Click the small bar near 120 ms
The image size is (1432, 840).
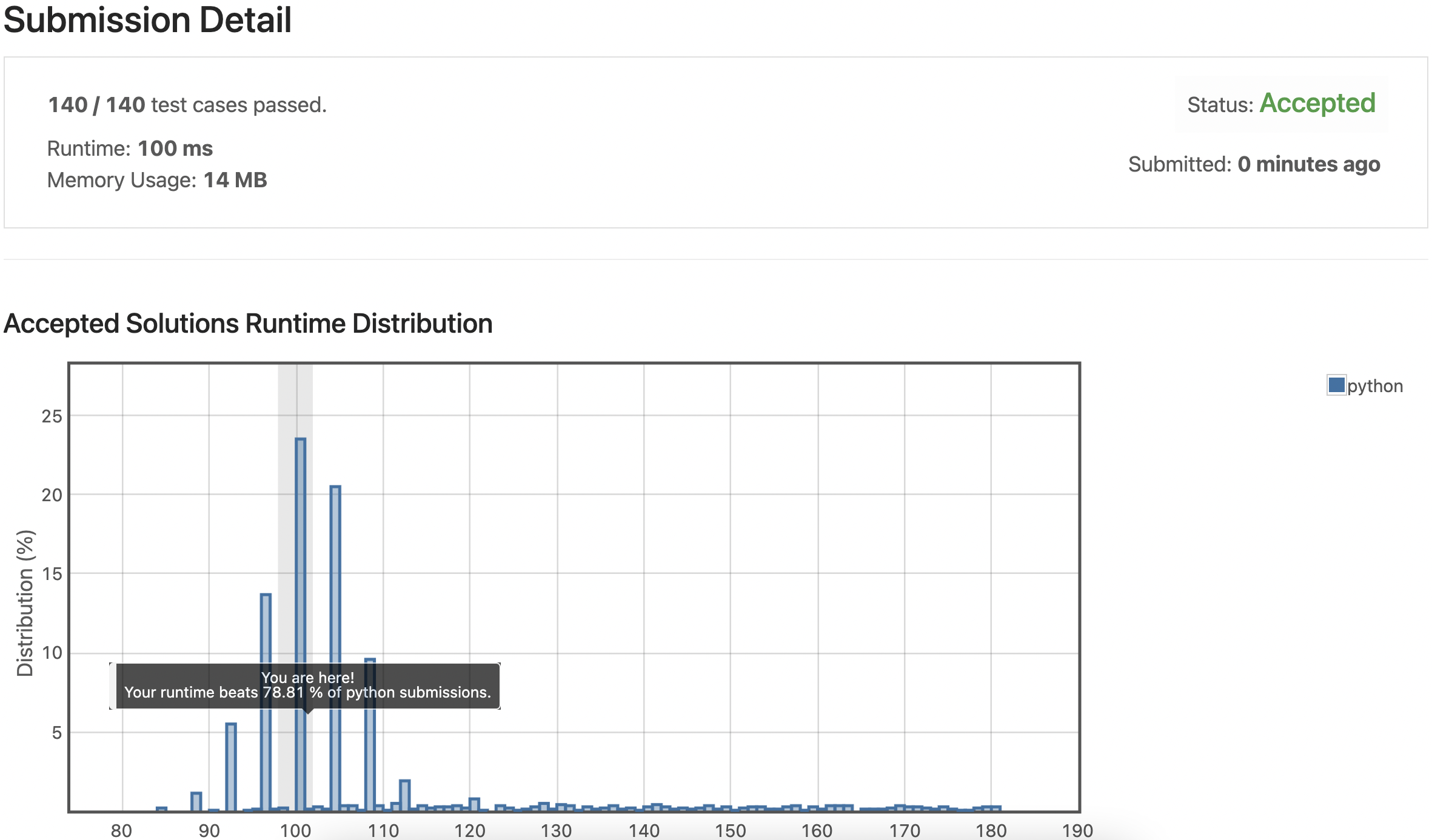click(x=475, y=804)
